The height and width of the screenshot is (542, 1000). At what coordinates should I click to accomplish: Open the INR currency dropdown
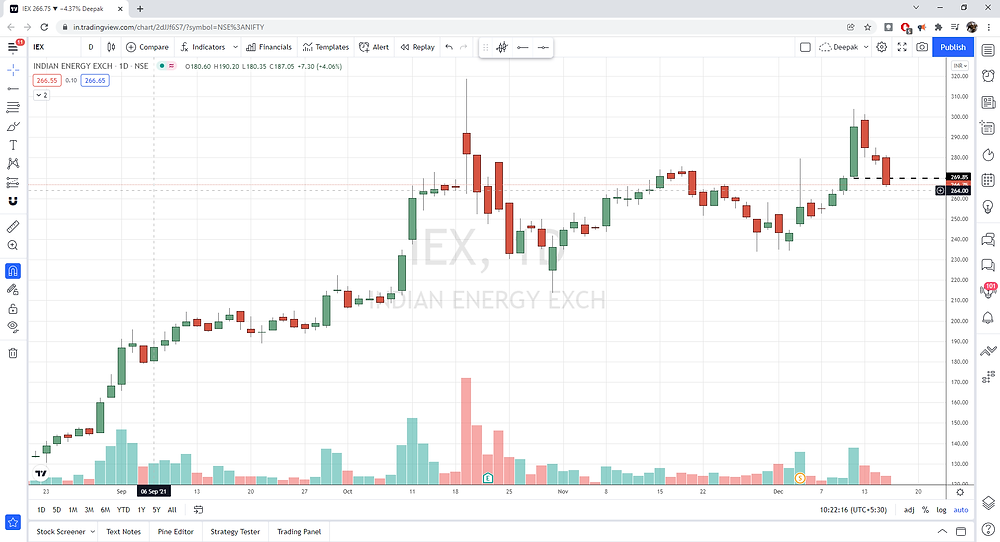[x=960, y=66]
